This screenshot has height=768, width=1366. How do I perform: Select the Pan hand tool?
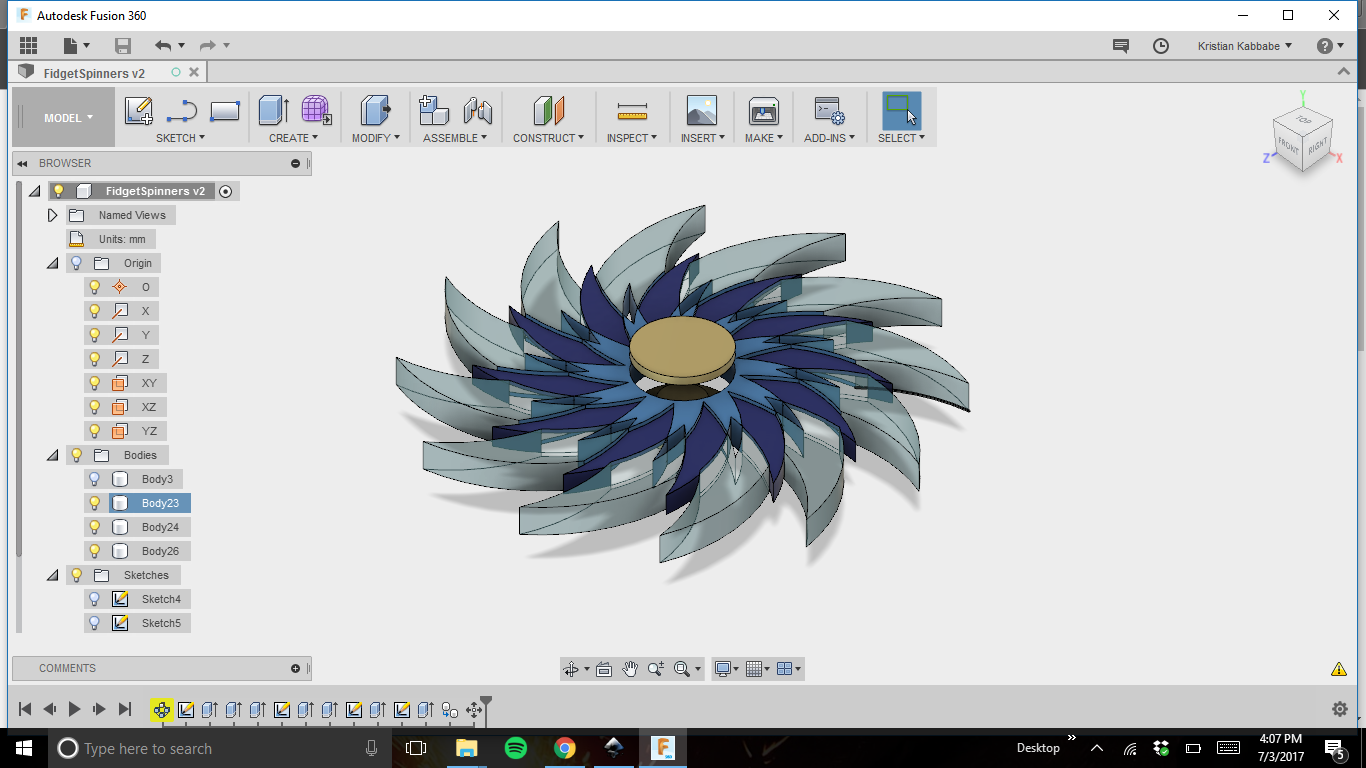click(x=630, y=669)
